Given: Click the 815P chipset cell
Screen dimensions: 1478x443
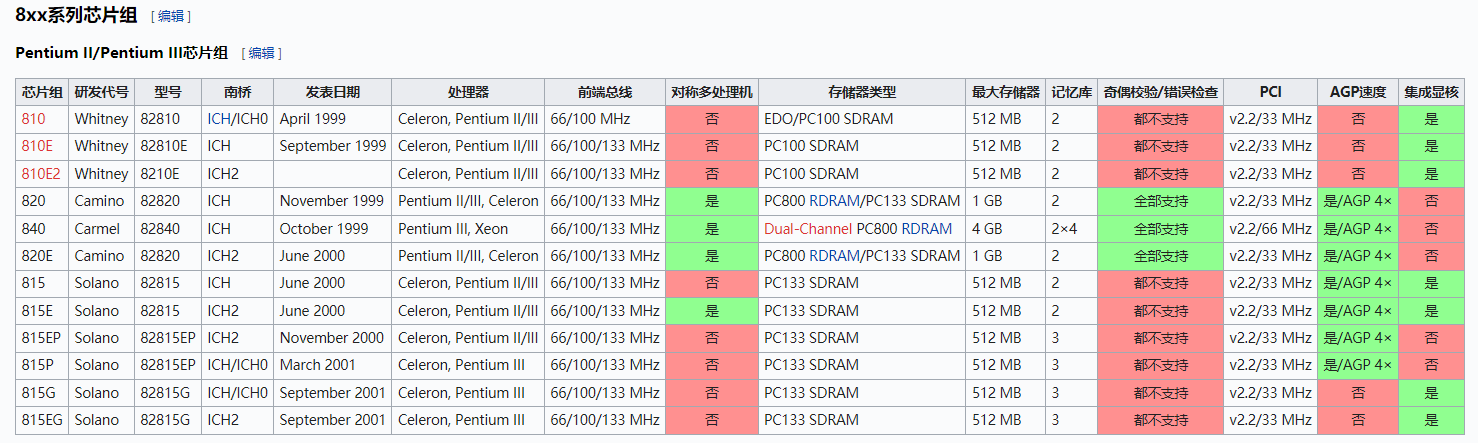Looking at the screenshot, I should point(42,365).
